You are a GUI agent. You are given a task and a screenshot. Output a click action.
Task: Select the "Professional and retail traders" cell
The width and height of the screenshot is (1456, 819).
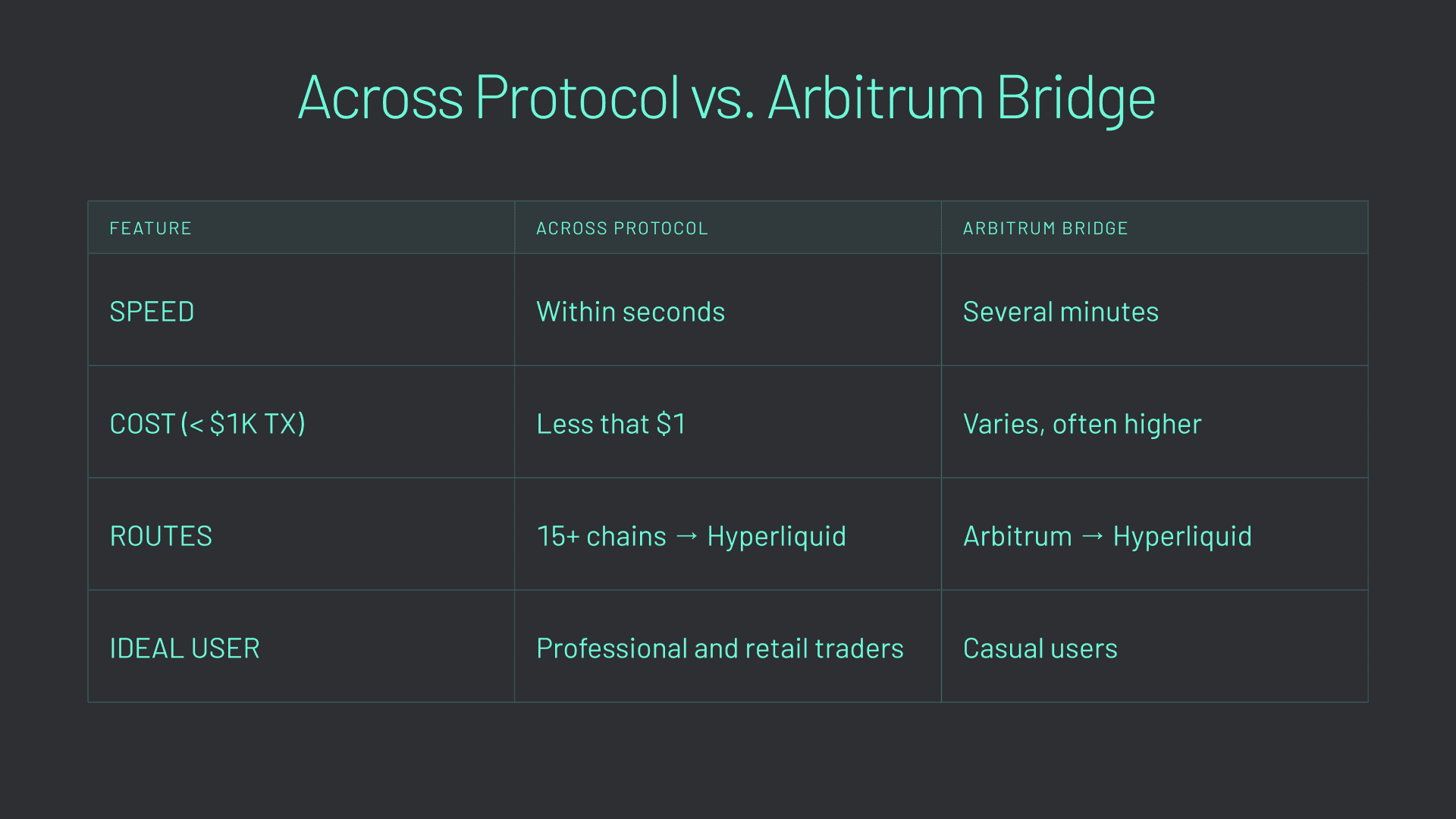click(x=720, y=648)
